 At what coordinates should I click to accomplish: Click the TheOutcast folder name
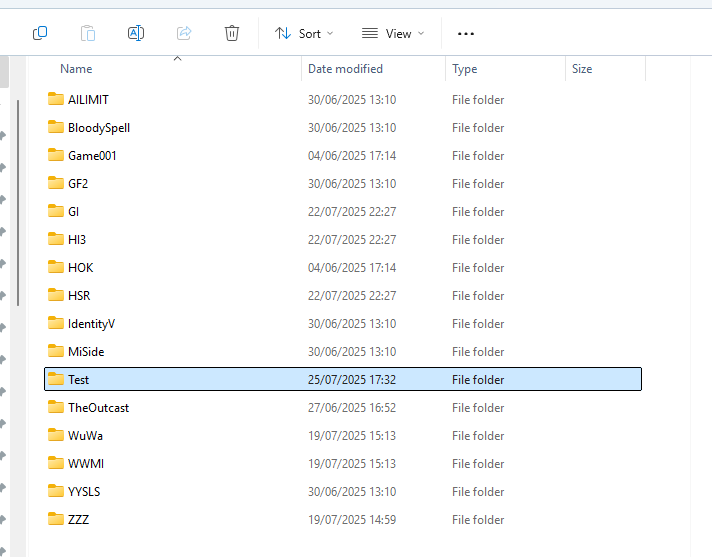click(x=99, y=408)
